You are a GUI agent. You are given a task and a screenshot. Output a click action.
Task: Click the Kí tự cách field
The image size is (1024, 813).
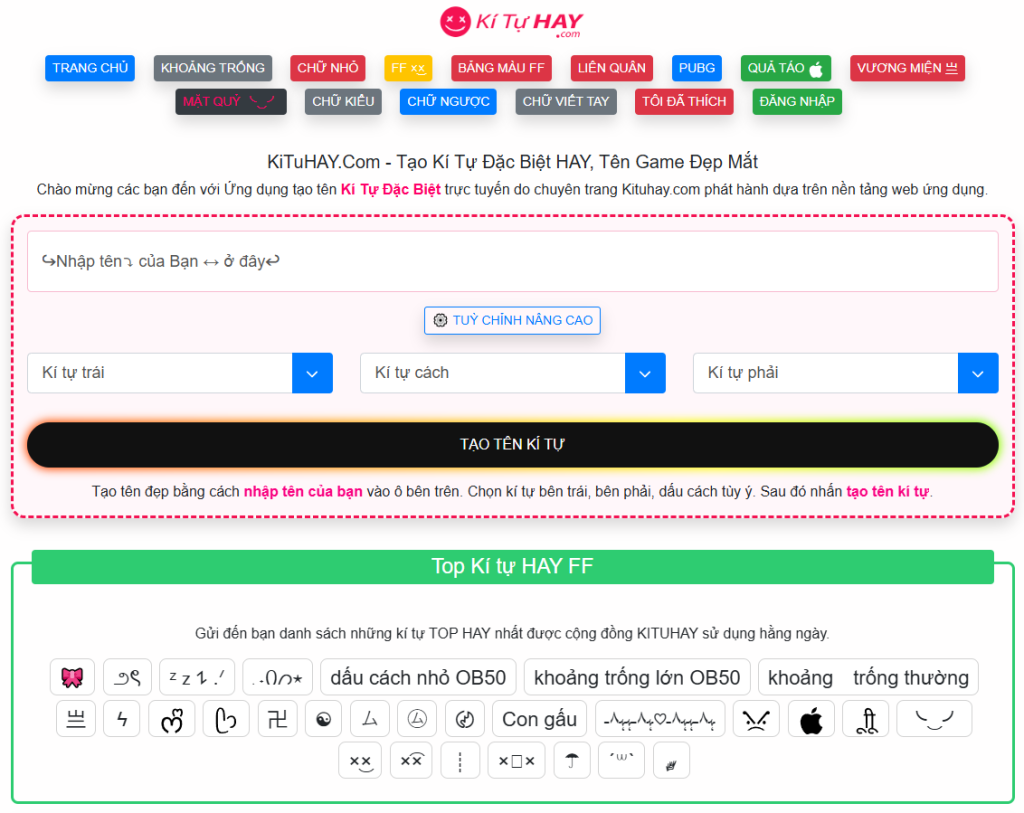point(493,373)
